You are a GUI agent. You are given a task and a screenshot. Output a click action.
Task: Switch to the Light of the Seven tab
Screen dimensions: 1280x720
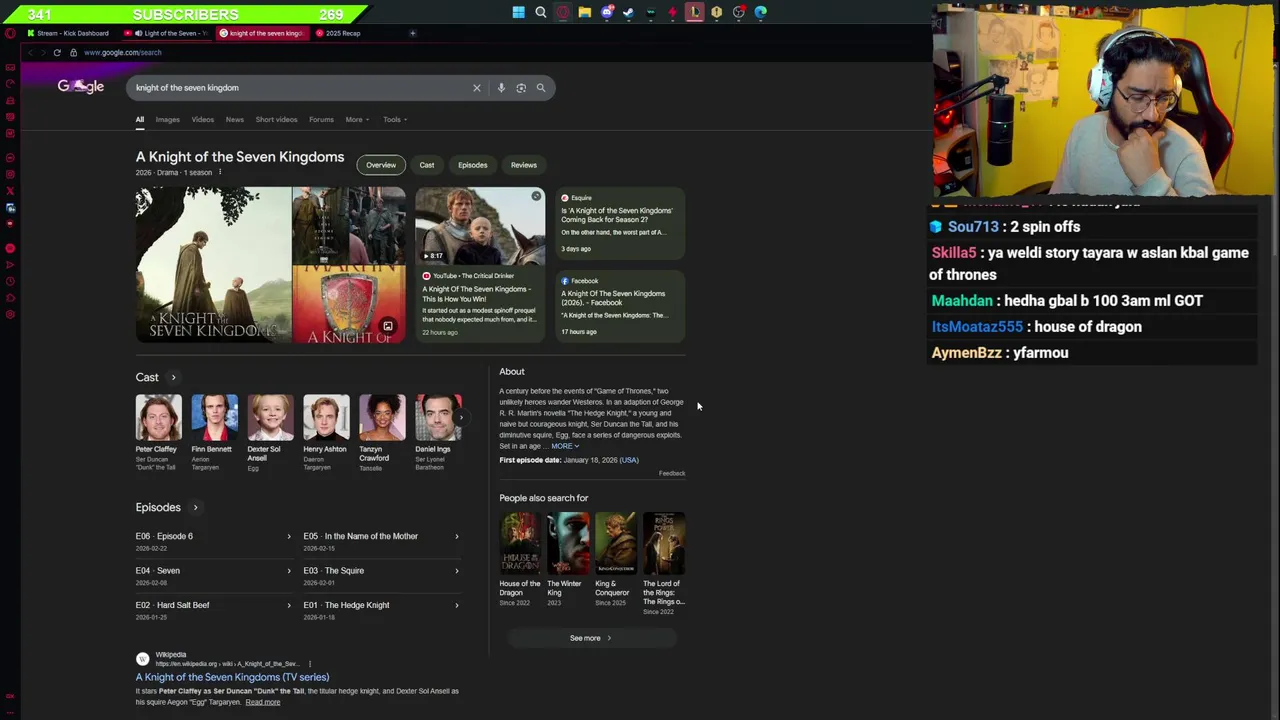tap(167, 33)
